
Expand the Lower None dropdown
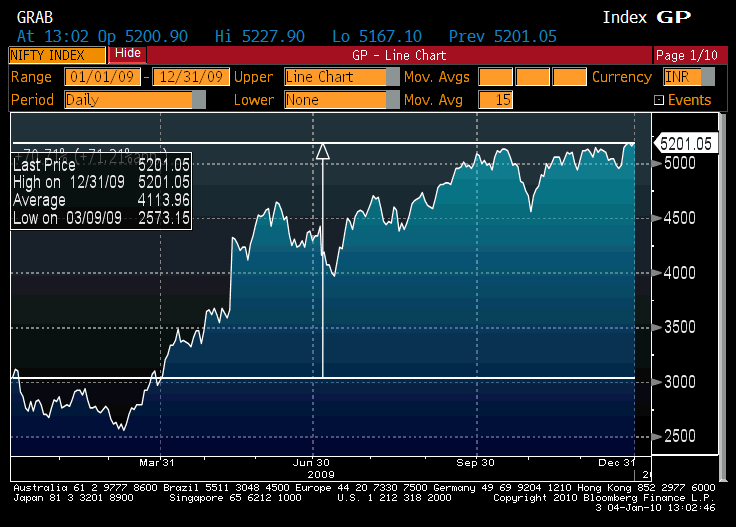click(336, 100)
